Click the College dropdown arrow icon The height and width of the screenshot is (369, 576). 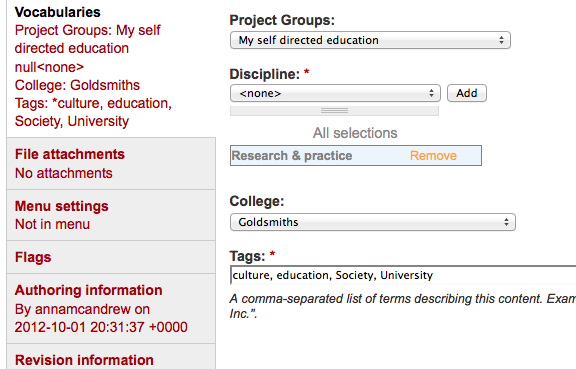(x=506, y=222)
